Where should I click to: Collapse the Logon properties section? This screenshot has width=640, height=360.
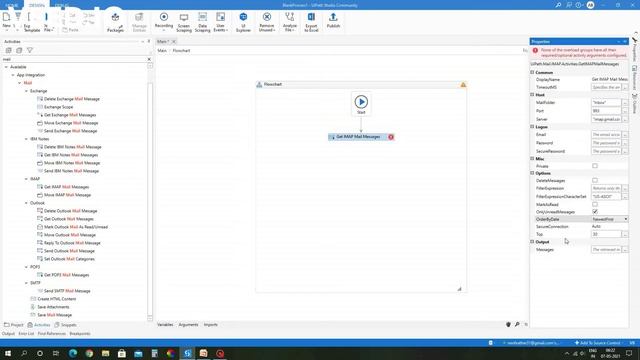click(532, 127)
